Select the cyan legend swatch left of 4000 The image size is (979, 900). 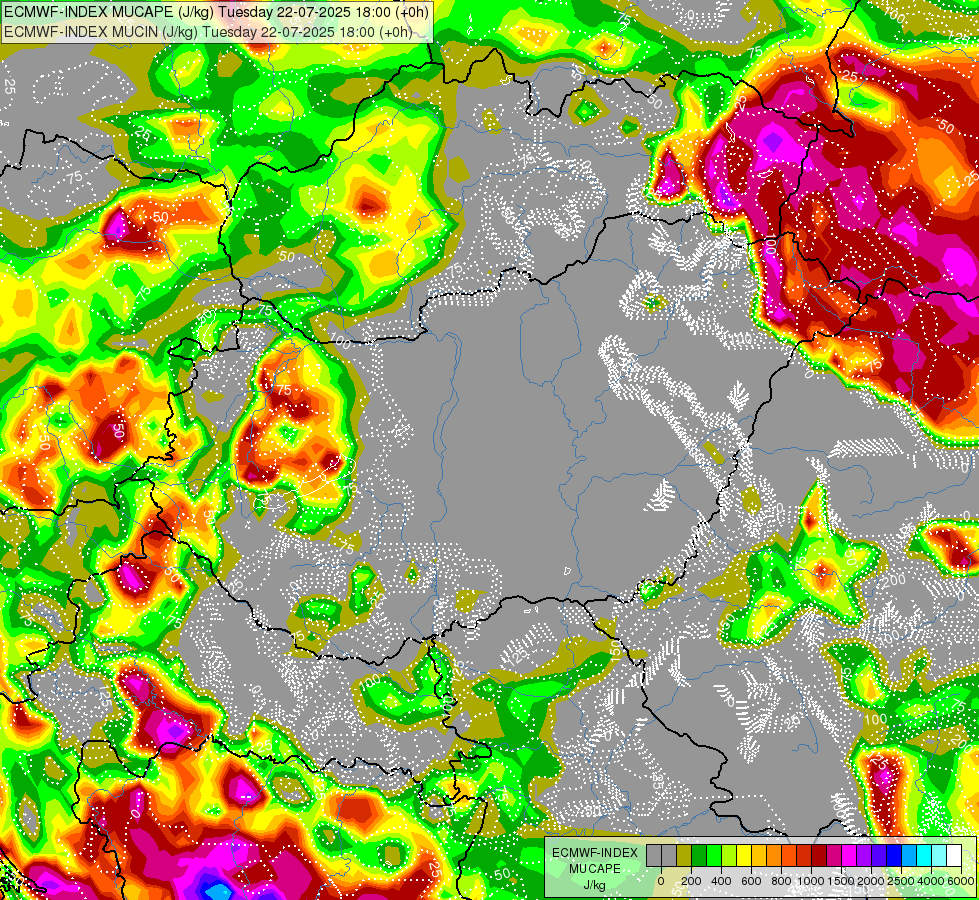[925, 855]
